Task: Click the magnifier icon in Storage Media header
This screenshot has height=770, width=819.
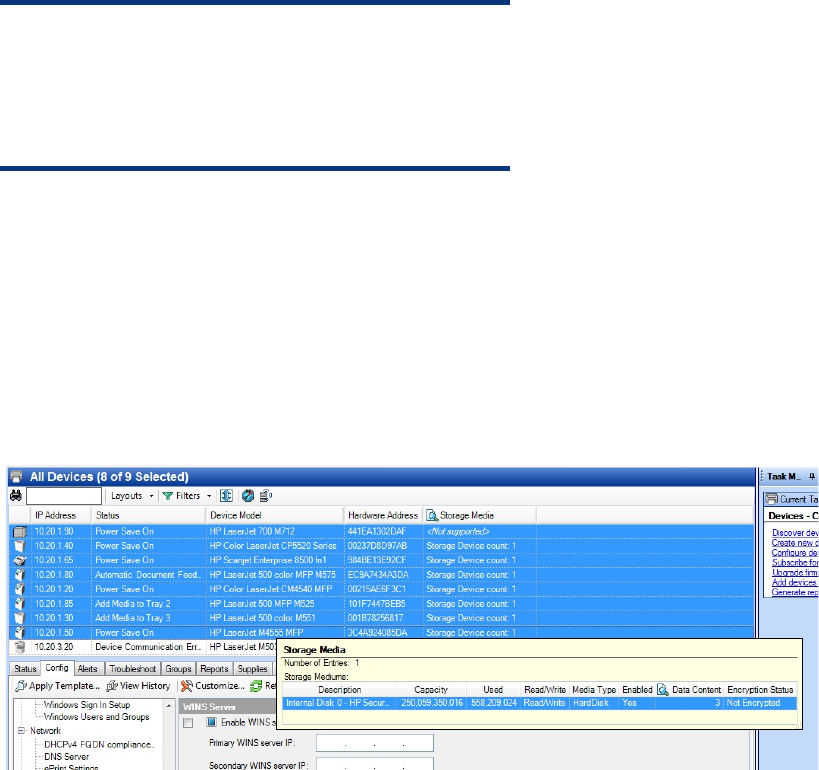Action: [x=432, y=516]
